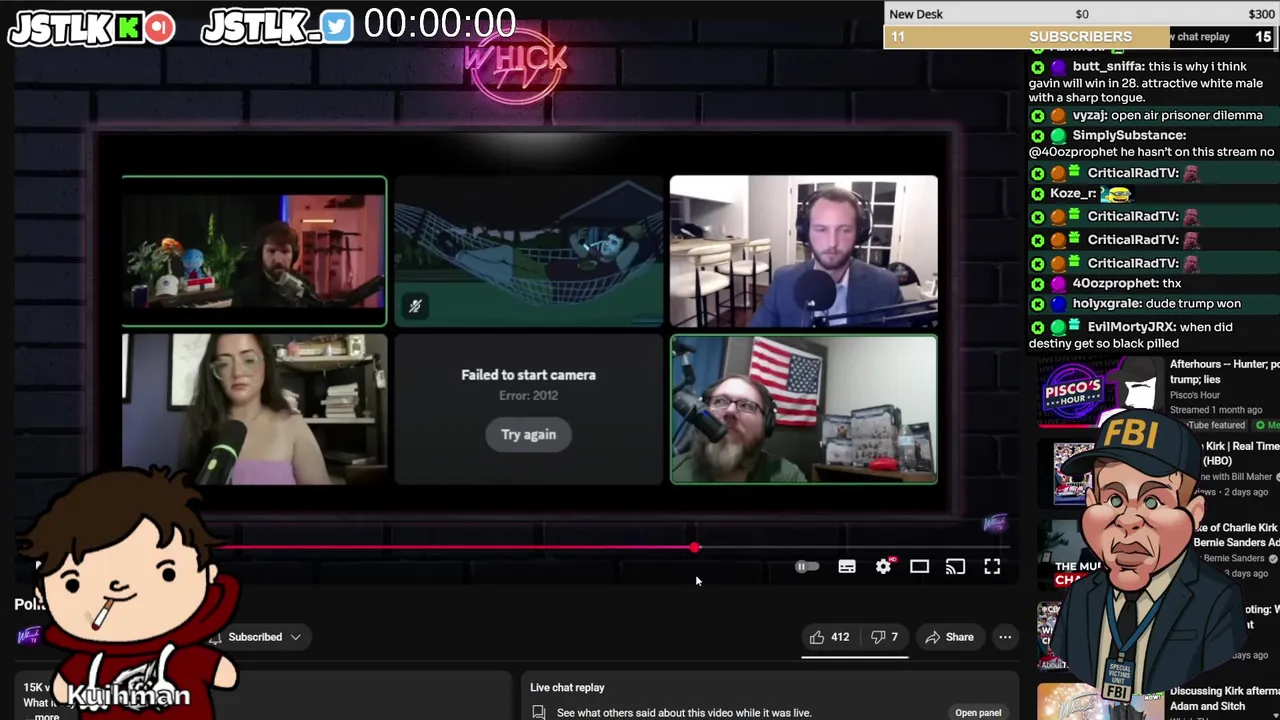Click username butt_sniffa in chat
This screenshot has height=720, width=1280.
(1108, 67)
